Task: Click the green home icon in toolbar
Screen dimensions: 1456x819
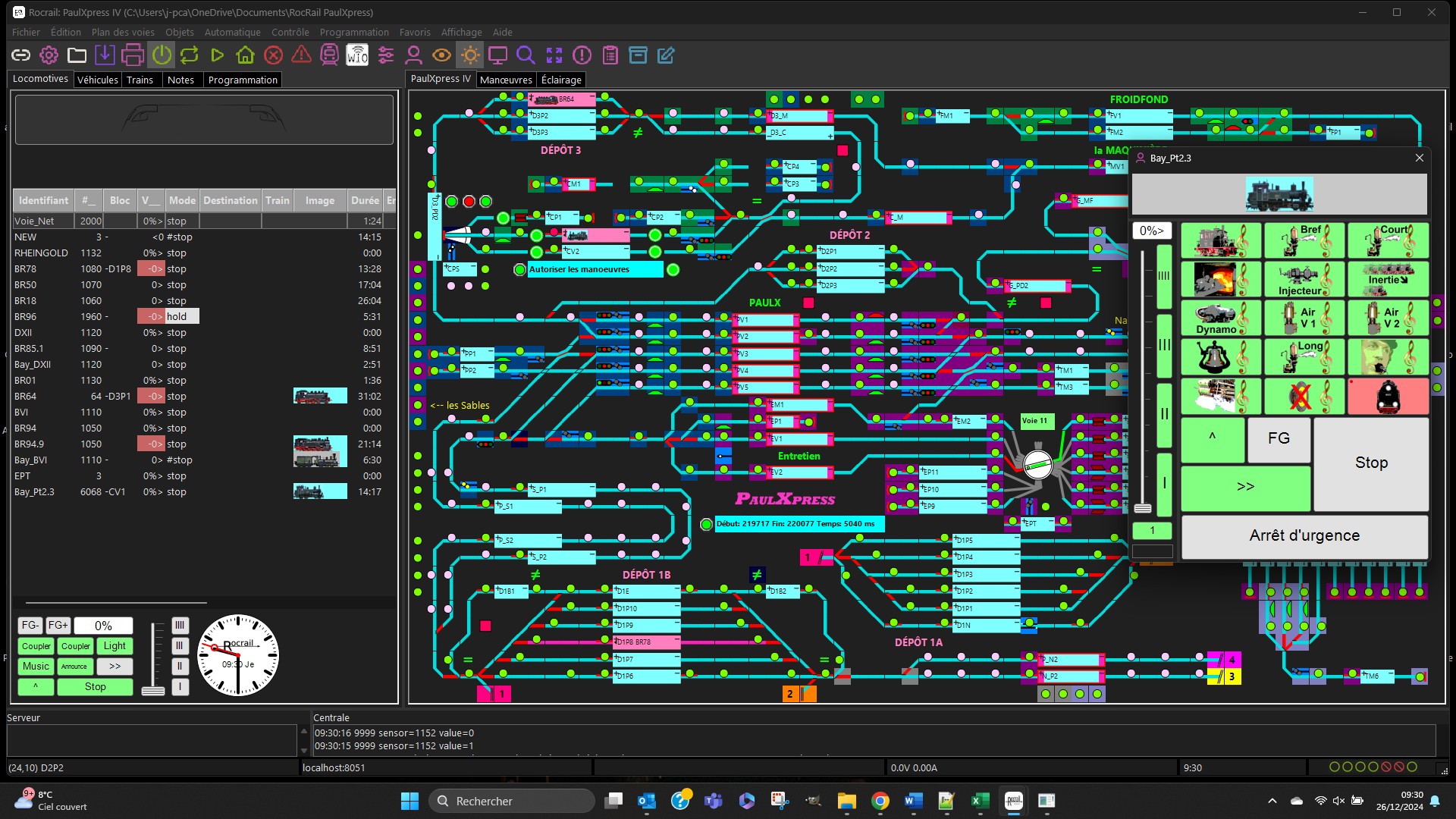Action: [245, 55]
